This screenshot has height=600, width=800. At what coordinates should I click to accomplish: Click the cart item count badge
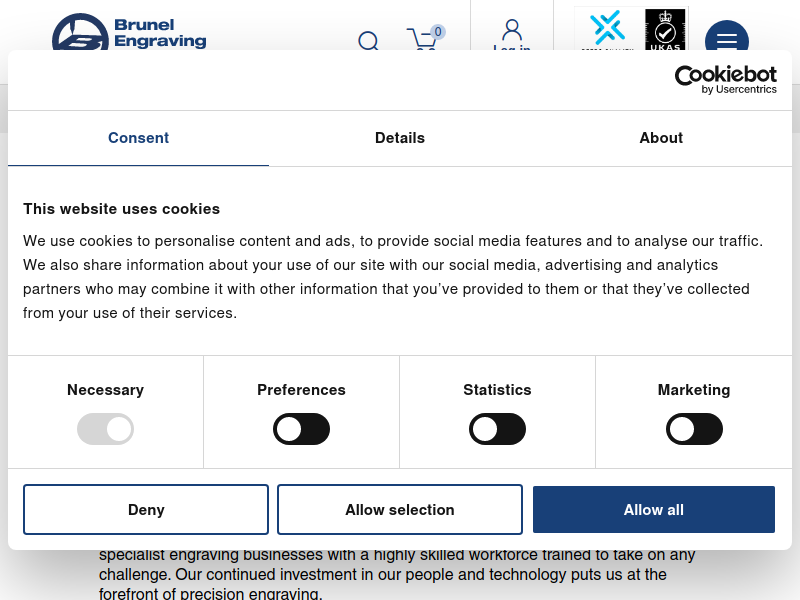tap(438, 32)
